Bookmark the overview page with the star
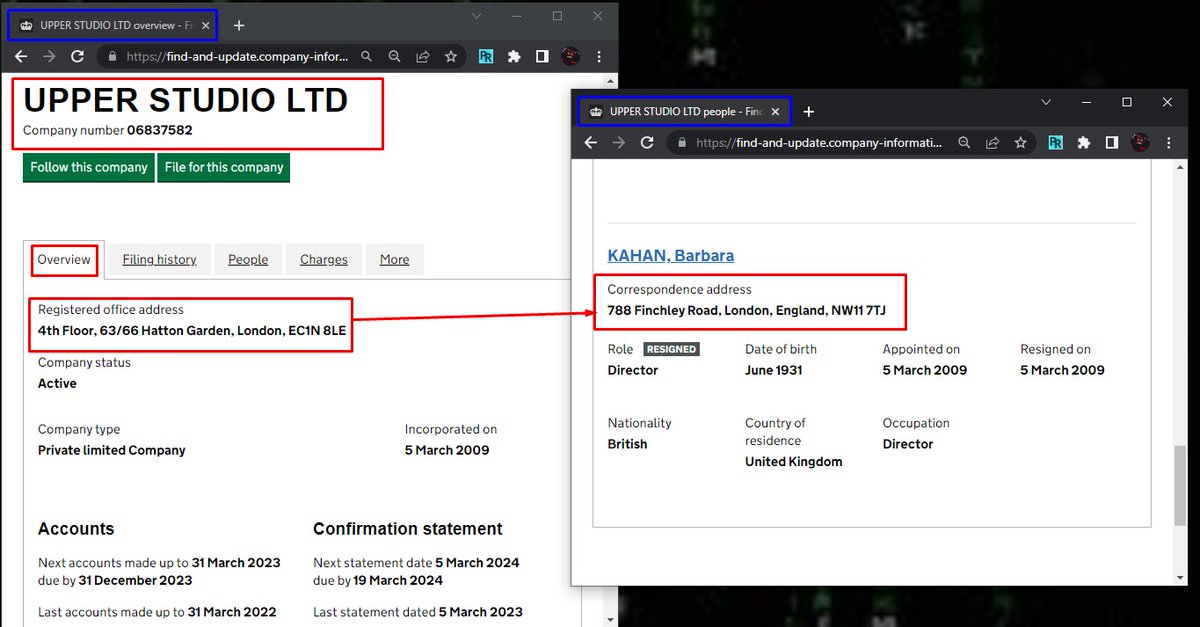 coord(451,57)
